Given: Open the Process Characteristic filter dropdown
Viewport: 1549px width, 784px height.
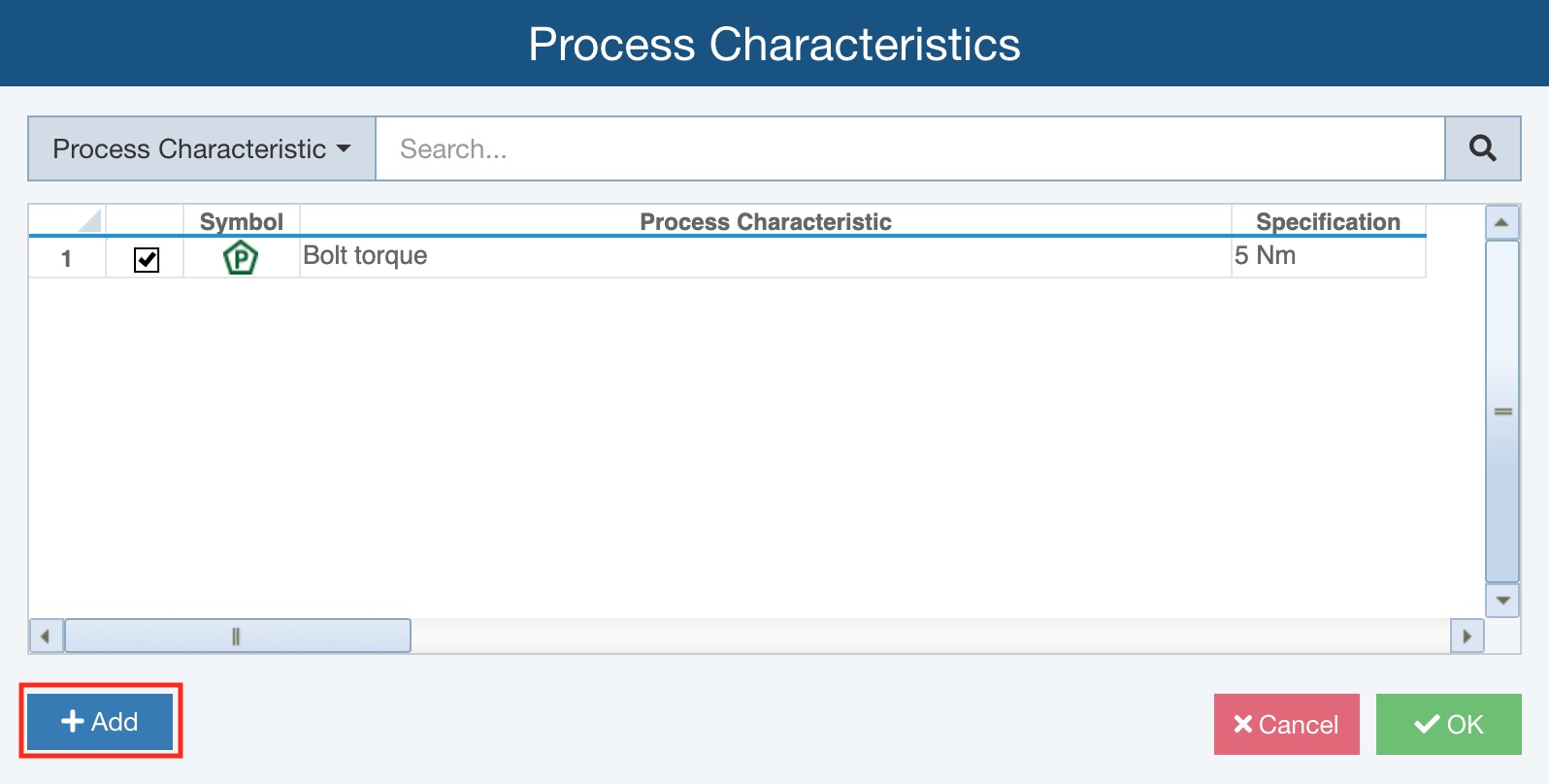Looking at the screenshot, I should [201, 148].
